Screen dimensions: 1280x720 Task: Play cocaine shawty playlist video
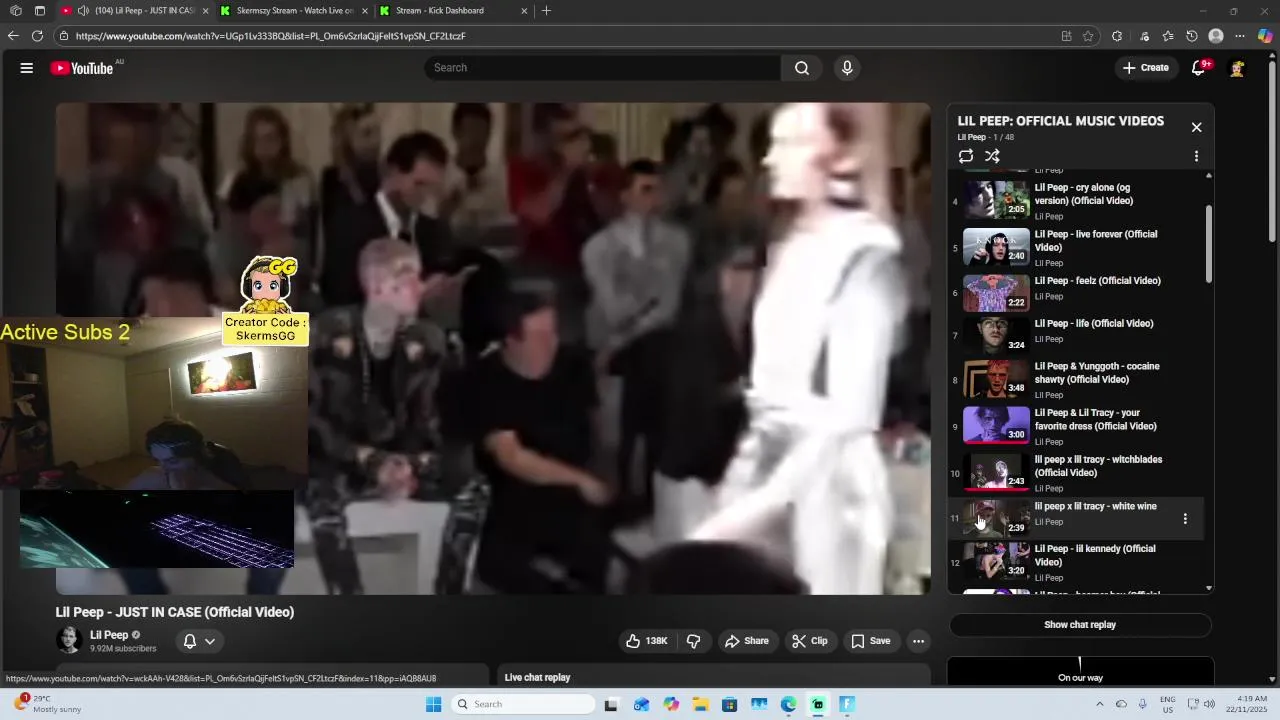[1076, 380]
